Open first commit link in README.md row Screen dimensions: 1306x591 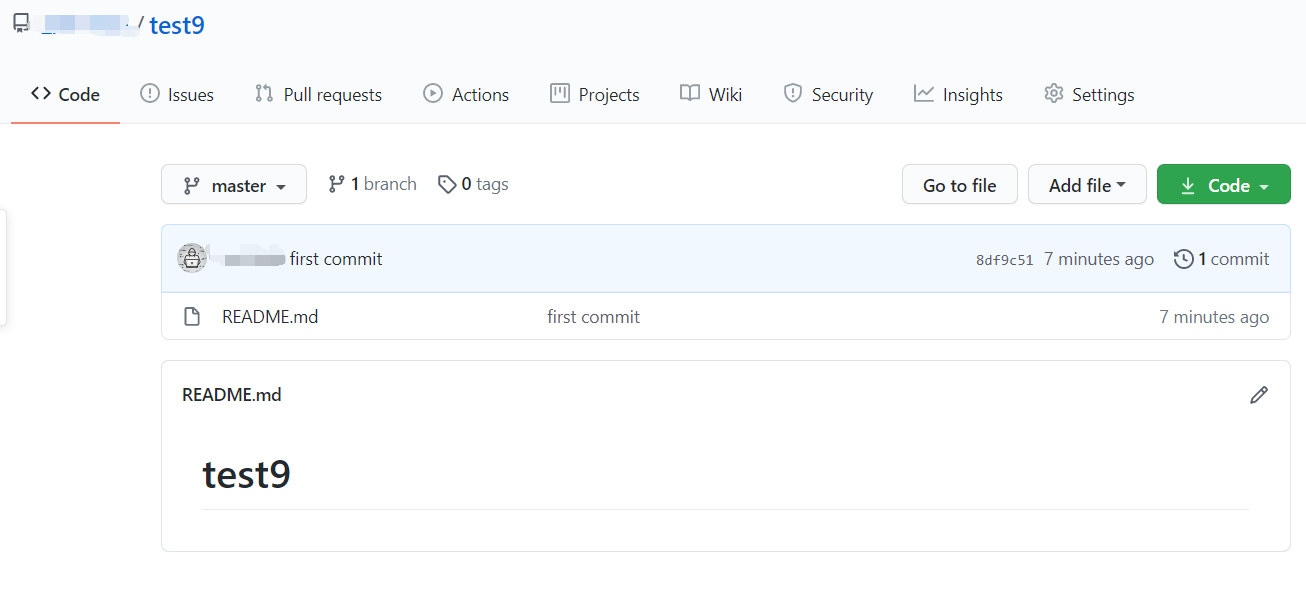(x=593, y=317)
